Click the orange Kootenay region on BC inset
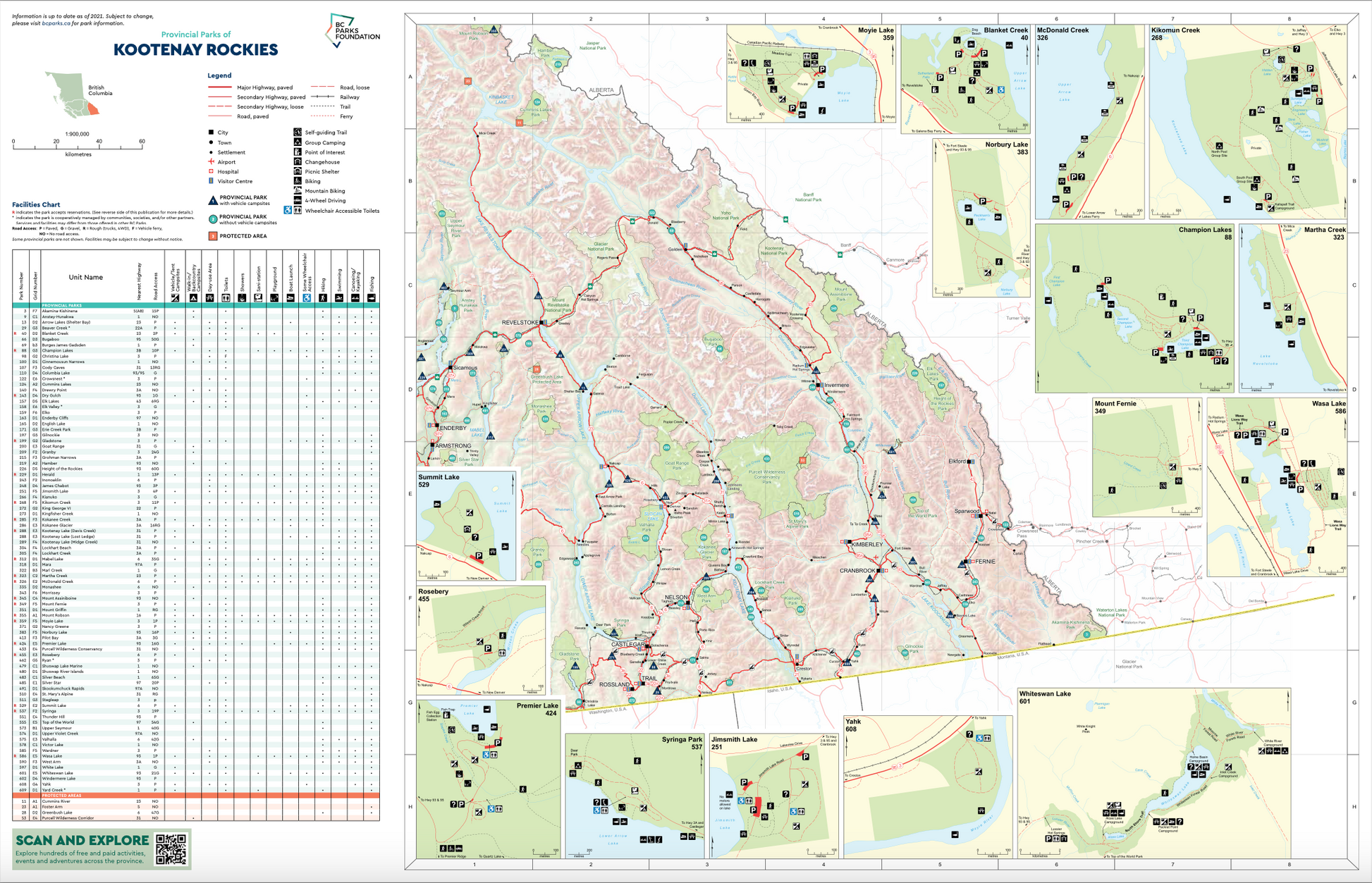Screen dimensions: 1372x883 coord(93,109)
